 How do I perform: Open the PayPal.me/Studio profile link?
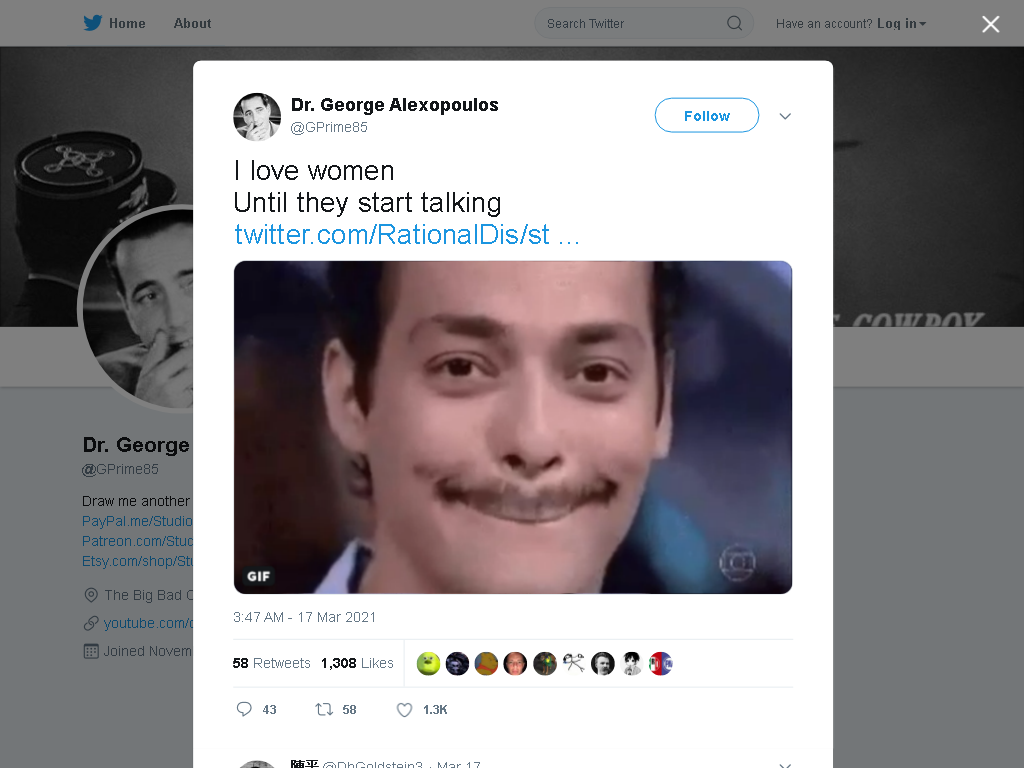pos(137,521)
